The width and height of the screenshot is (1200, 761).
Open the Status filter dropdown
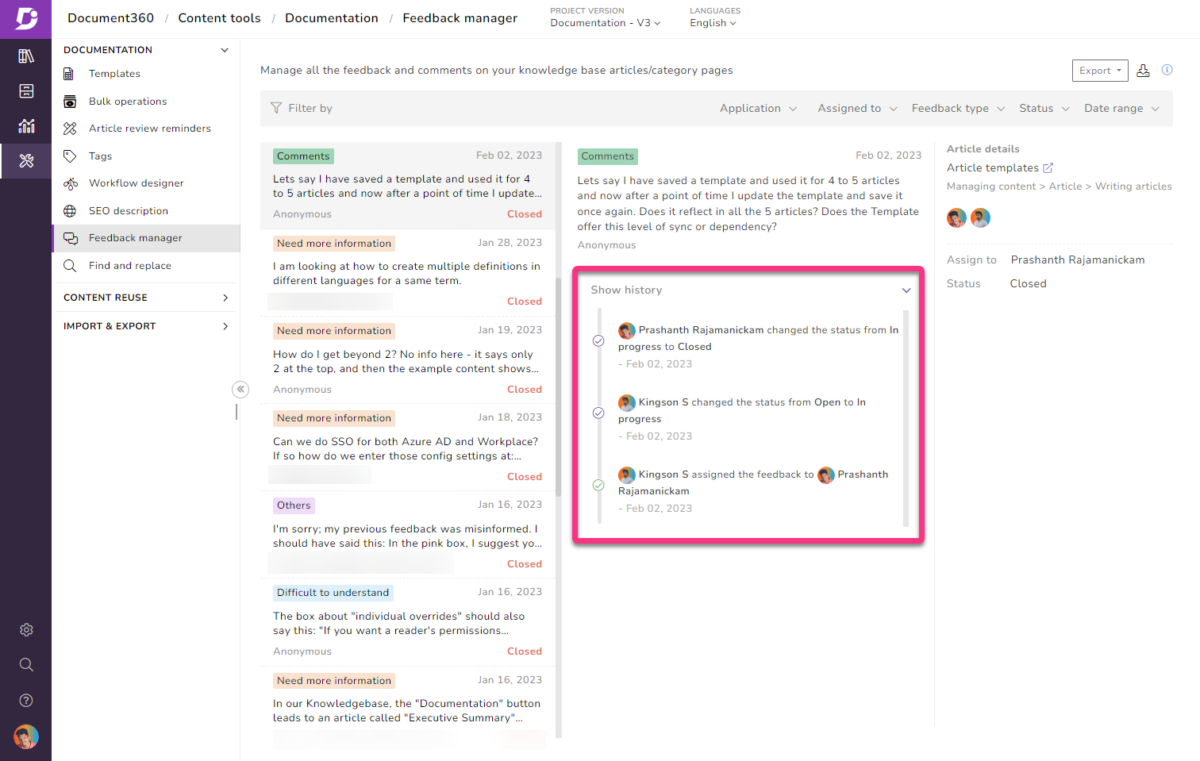point(1044,108)
